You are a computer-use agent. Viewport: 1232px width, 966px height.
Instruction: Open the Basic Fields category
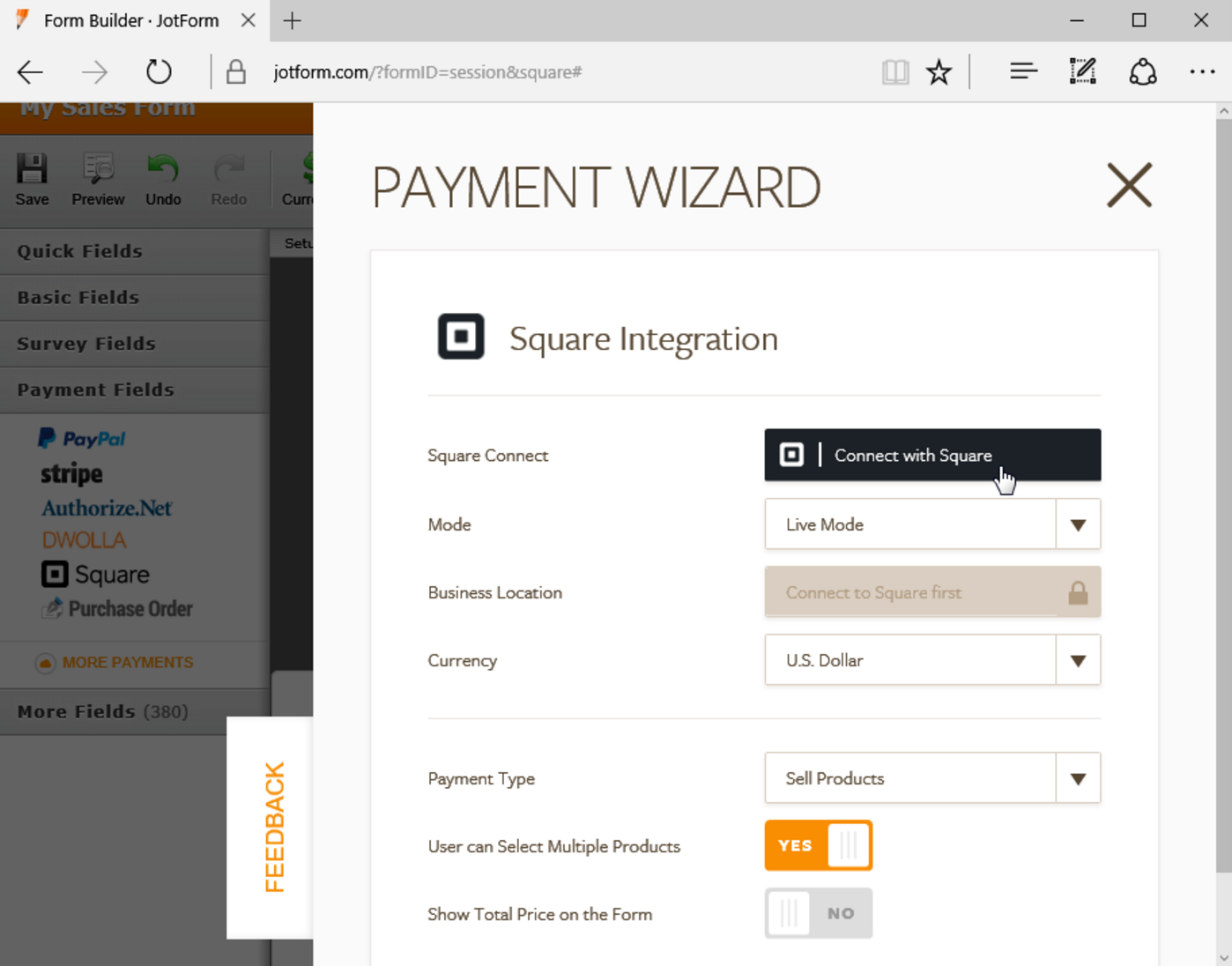point(78,297)
